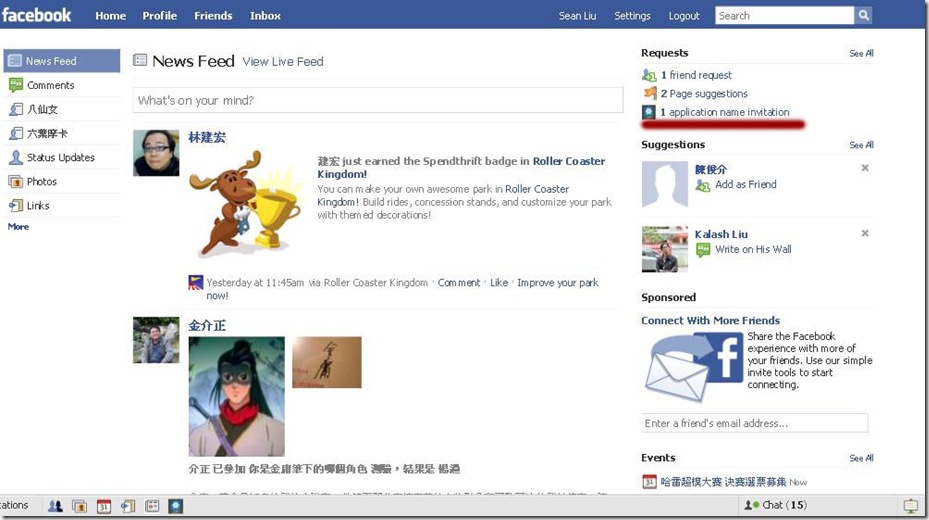Open the calligraphy signature thumbnail

326,362
